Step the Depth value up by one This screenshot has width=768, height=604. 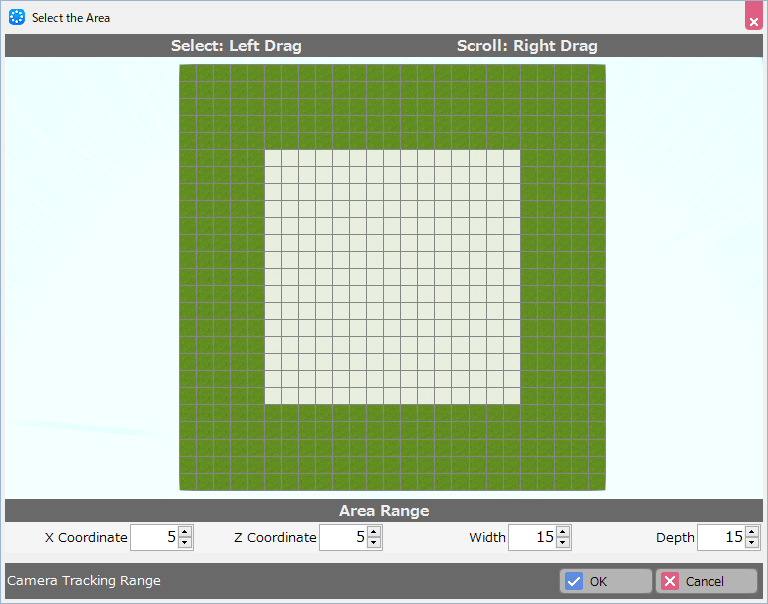pyautogui.click(x=752, y=532)
